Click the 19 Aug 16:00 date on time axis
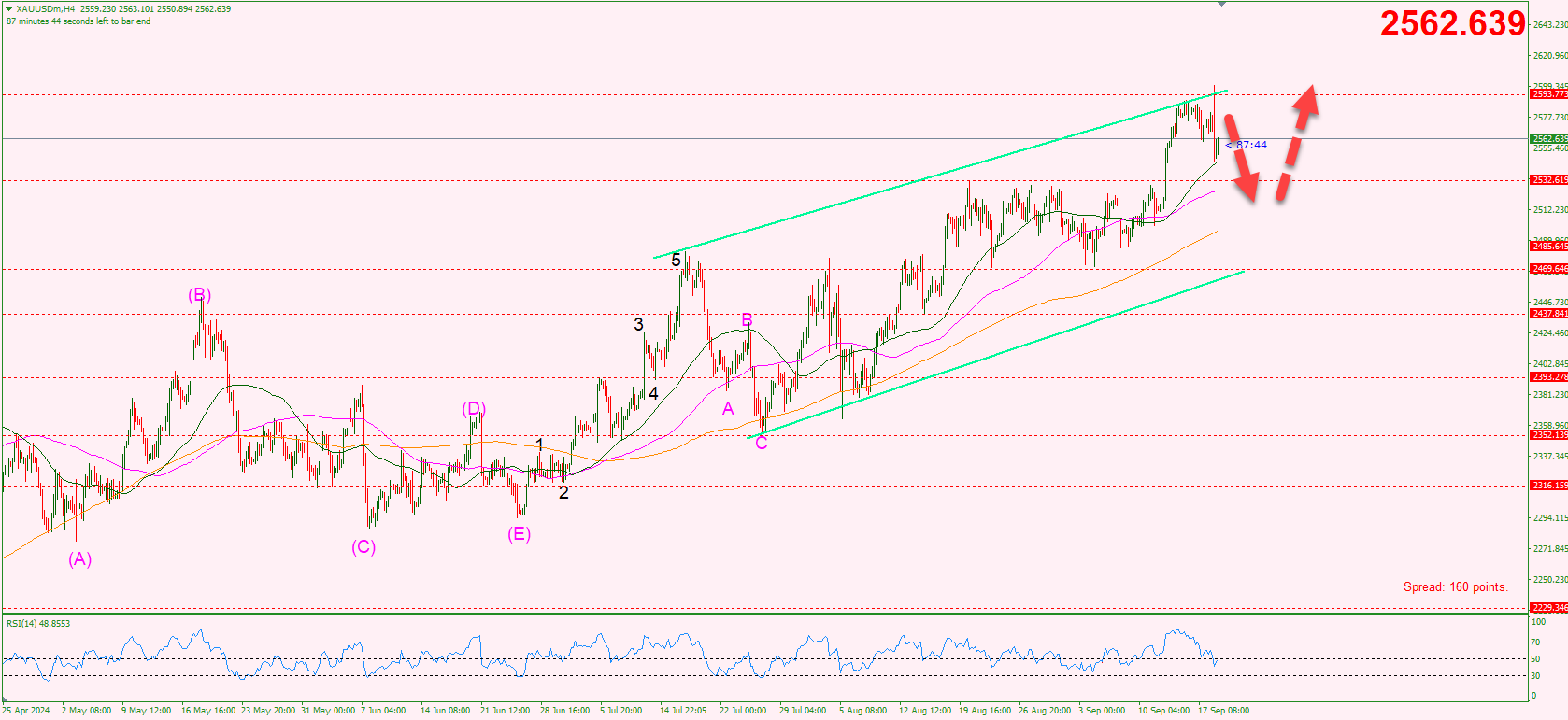 tap(985, 711)
